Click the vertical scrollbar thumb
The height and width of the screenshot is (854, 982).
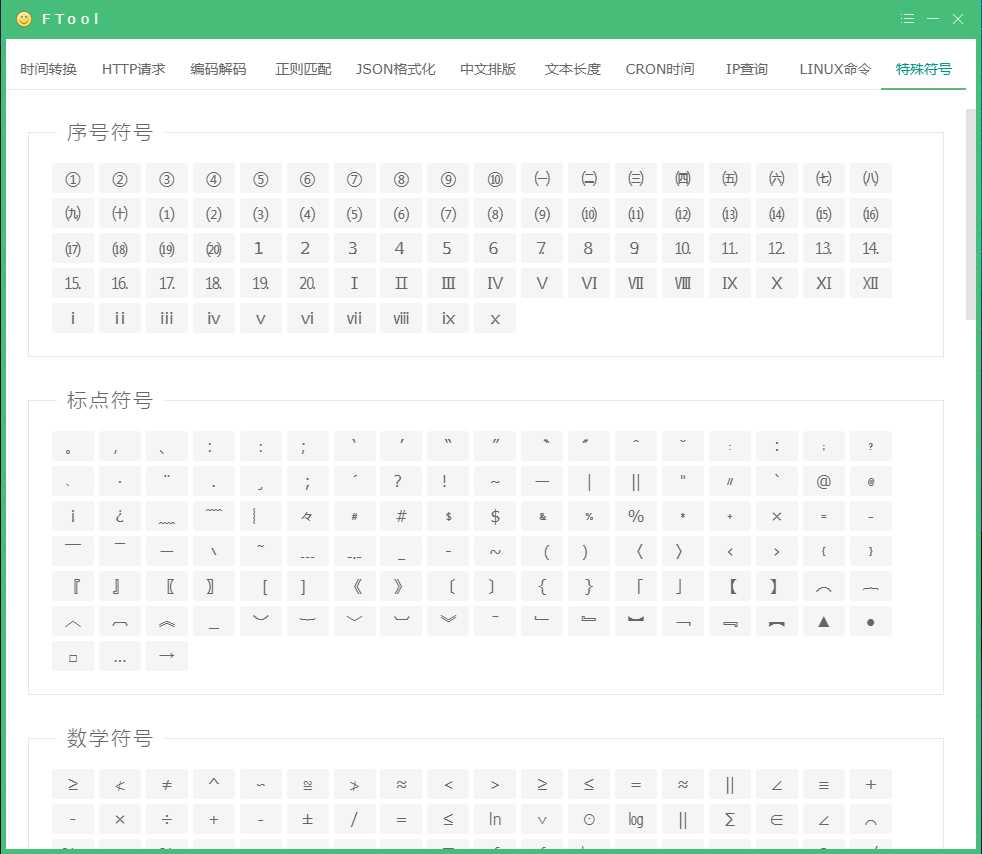(970, 215)
